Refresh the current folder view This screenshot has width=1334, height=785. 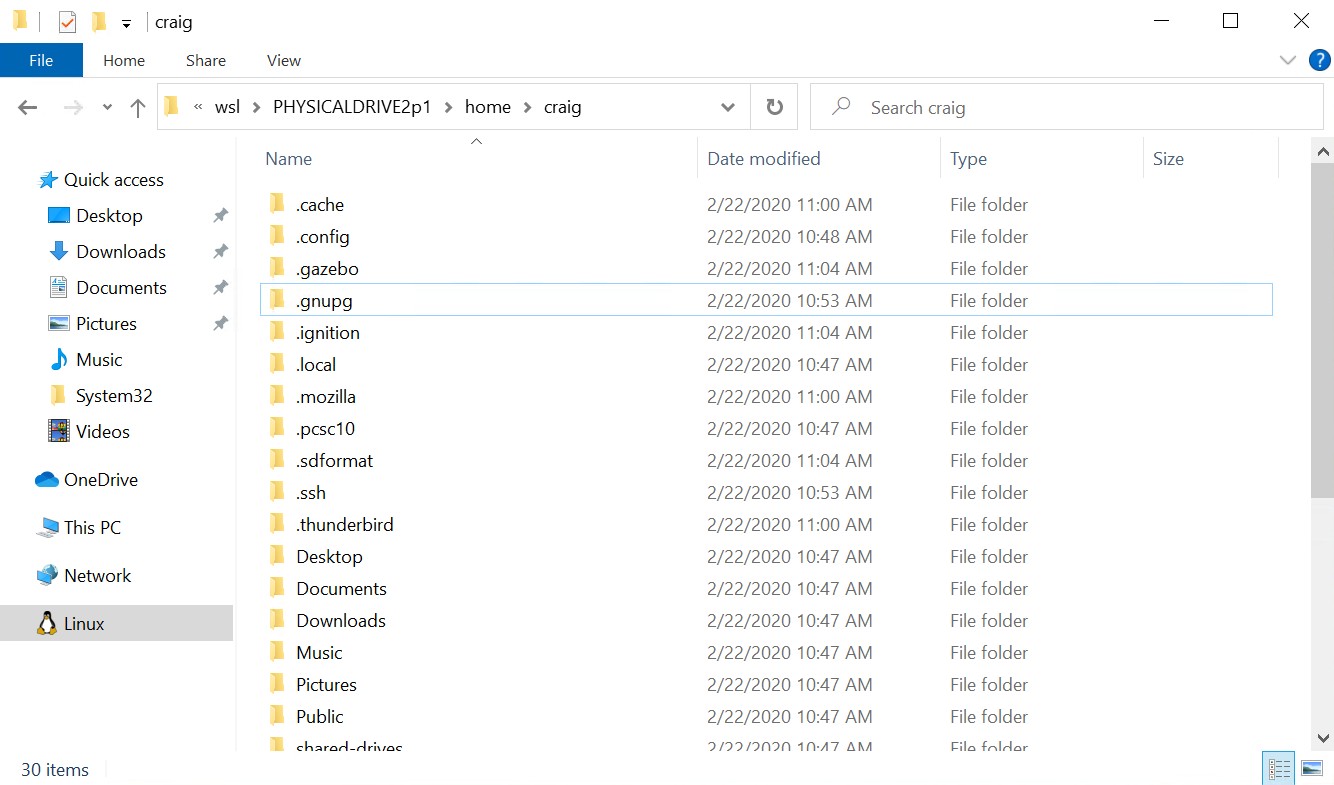click(774, 107)
